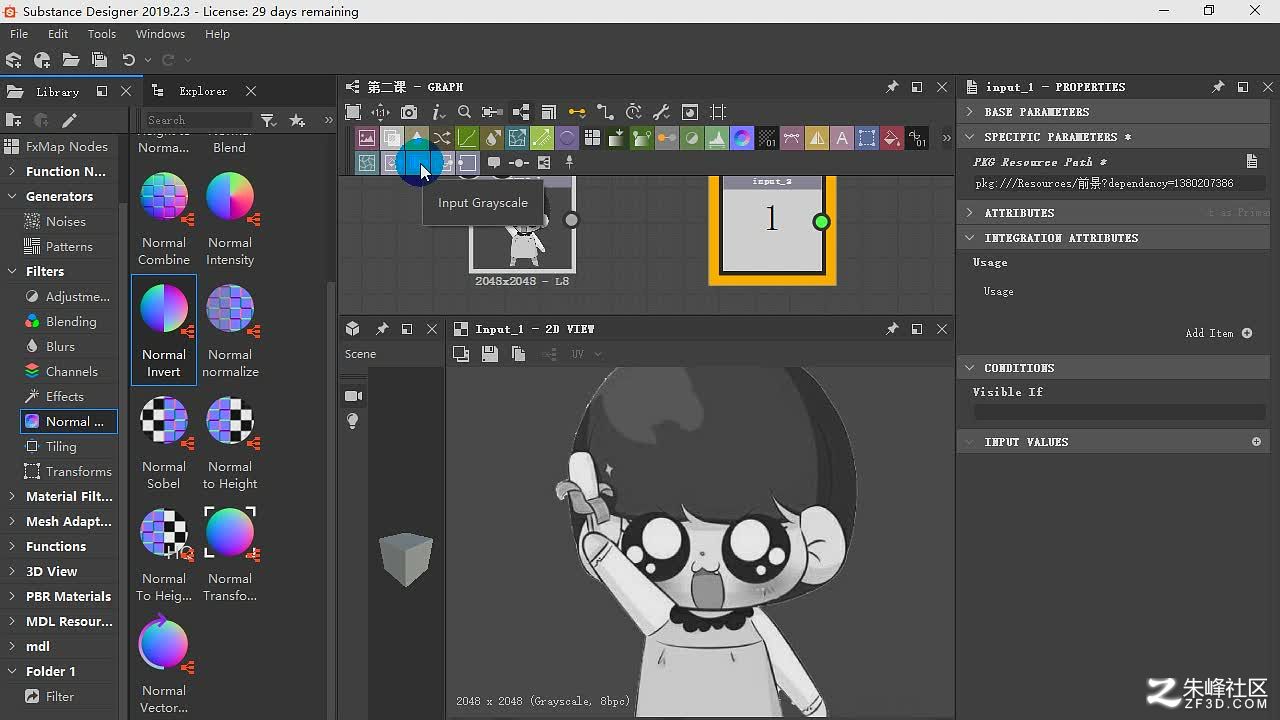This screenshot has height=720, width=1280.
Task: Collapse the Generators category
Action: 12,196
